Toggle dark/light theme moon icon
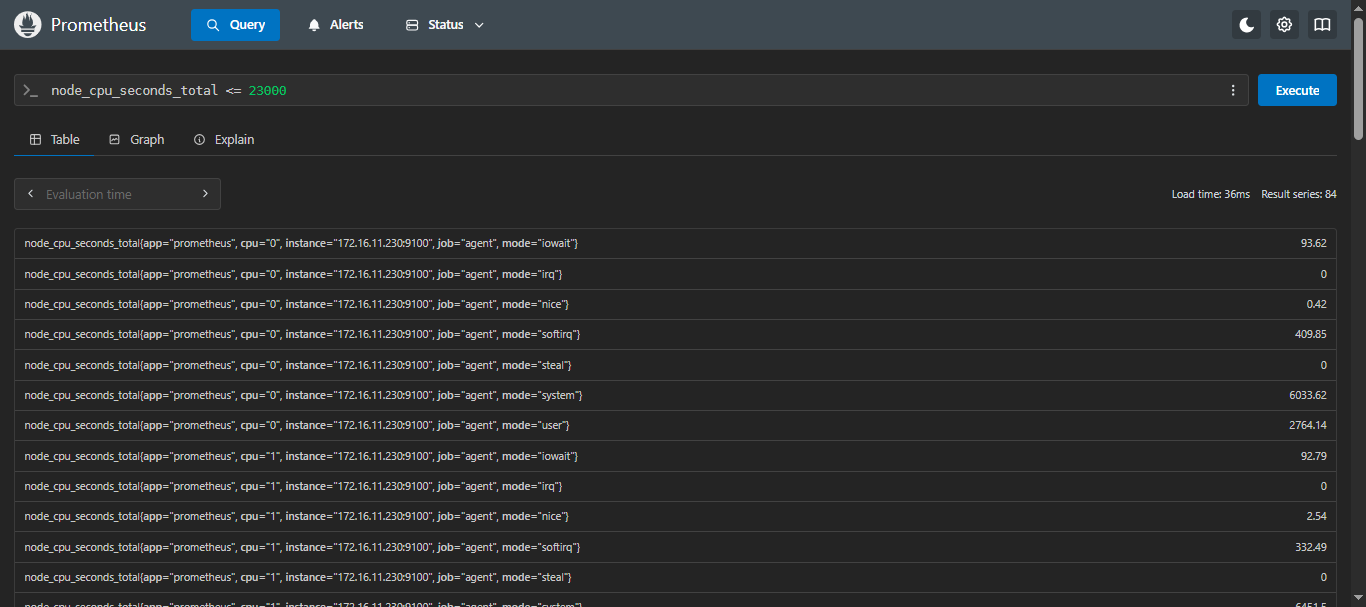Screen dimensions: 1366x607 pos(1246,25)
